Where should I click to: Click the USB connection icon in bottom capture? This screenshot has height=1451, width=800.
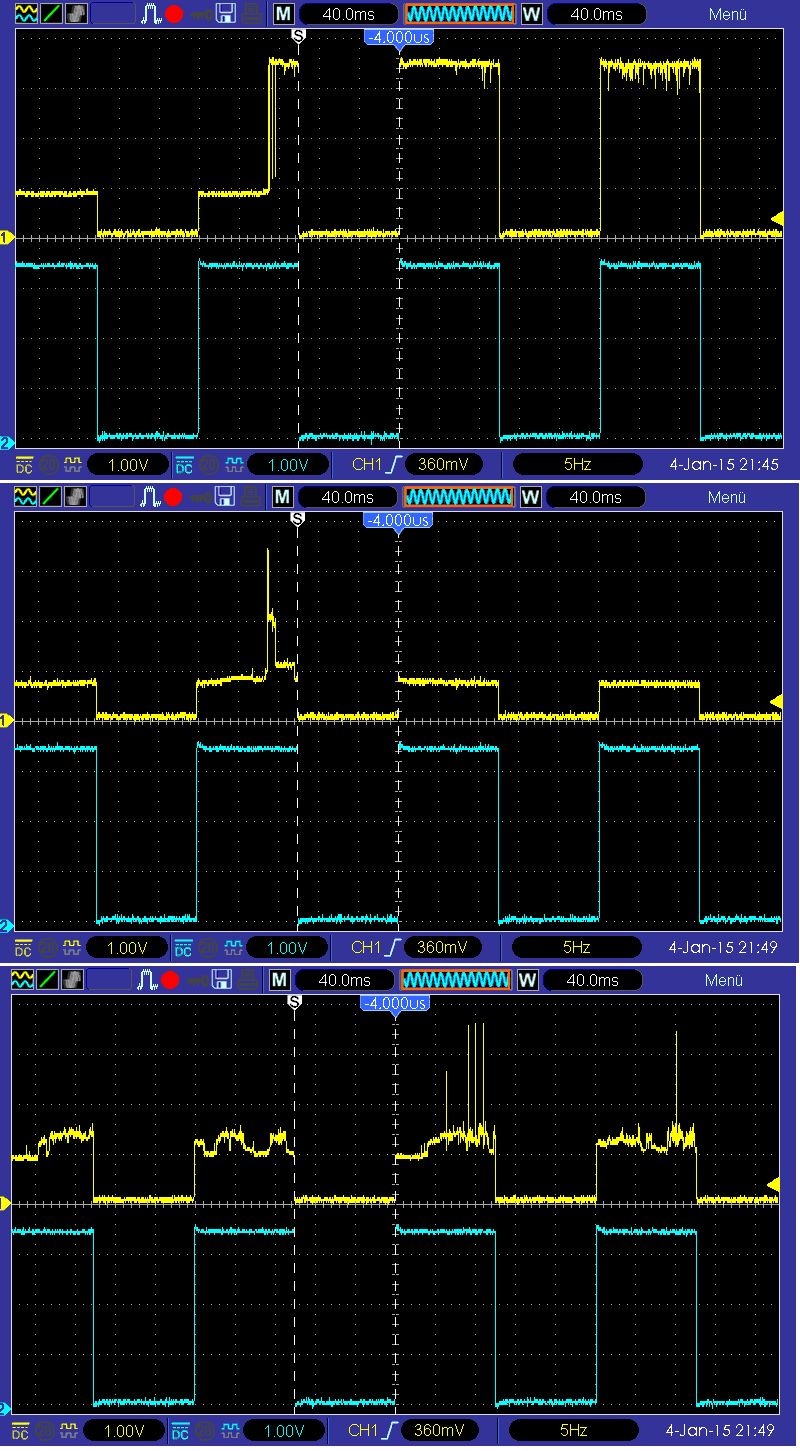pyautogui.click(x=197, y=979)
